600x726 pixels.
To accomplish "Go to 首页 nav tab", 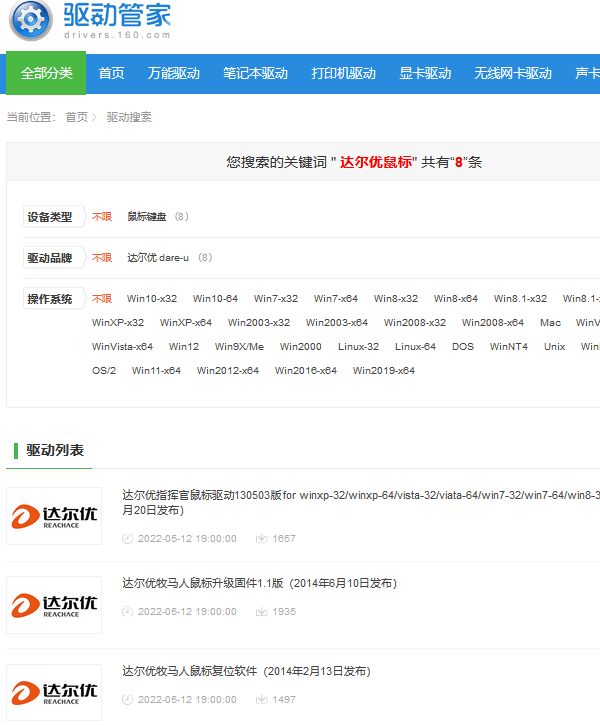I will pyautogui.click(x=112, y=73).
